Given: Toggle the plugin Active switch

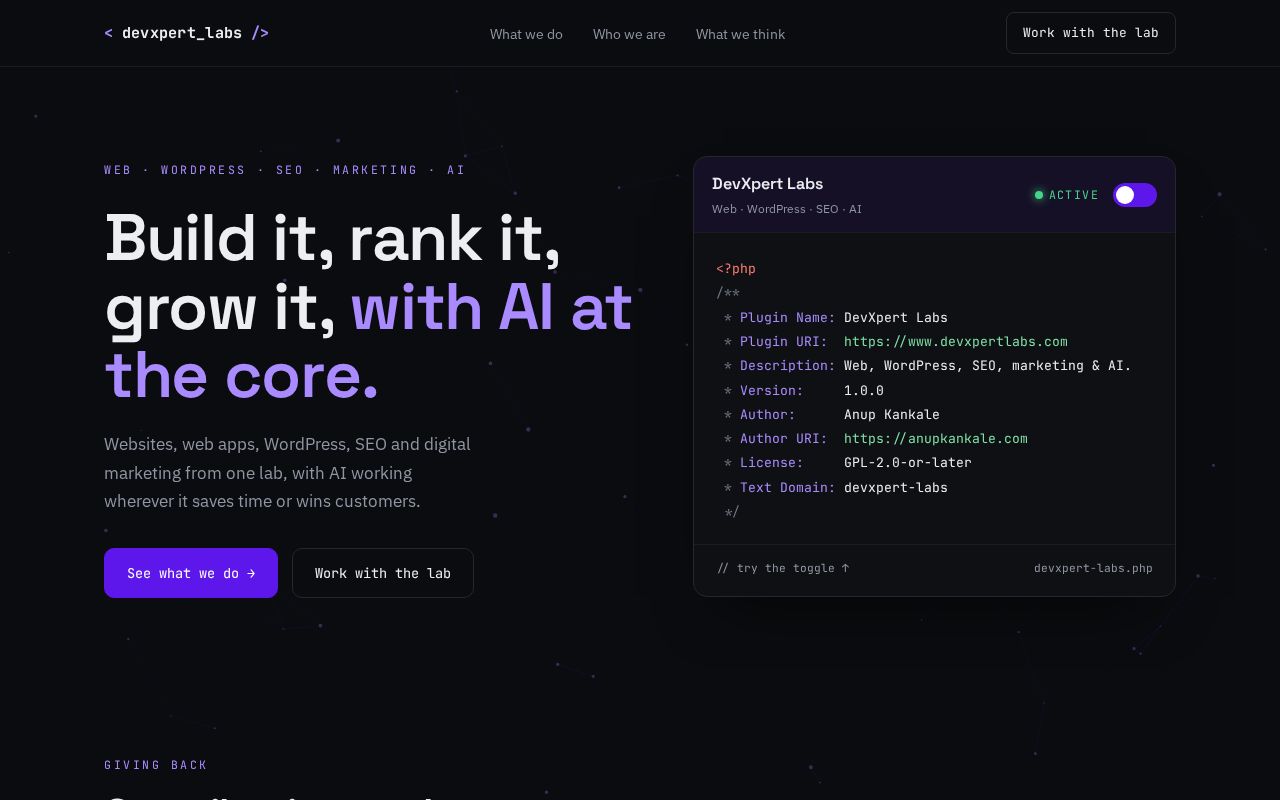Looking at the screenshot, I should pyautogui.click(x=1135, y=195).
